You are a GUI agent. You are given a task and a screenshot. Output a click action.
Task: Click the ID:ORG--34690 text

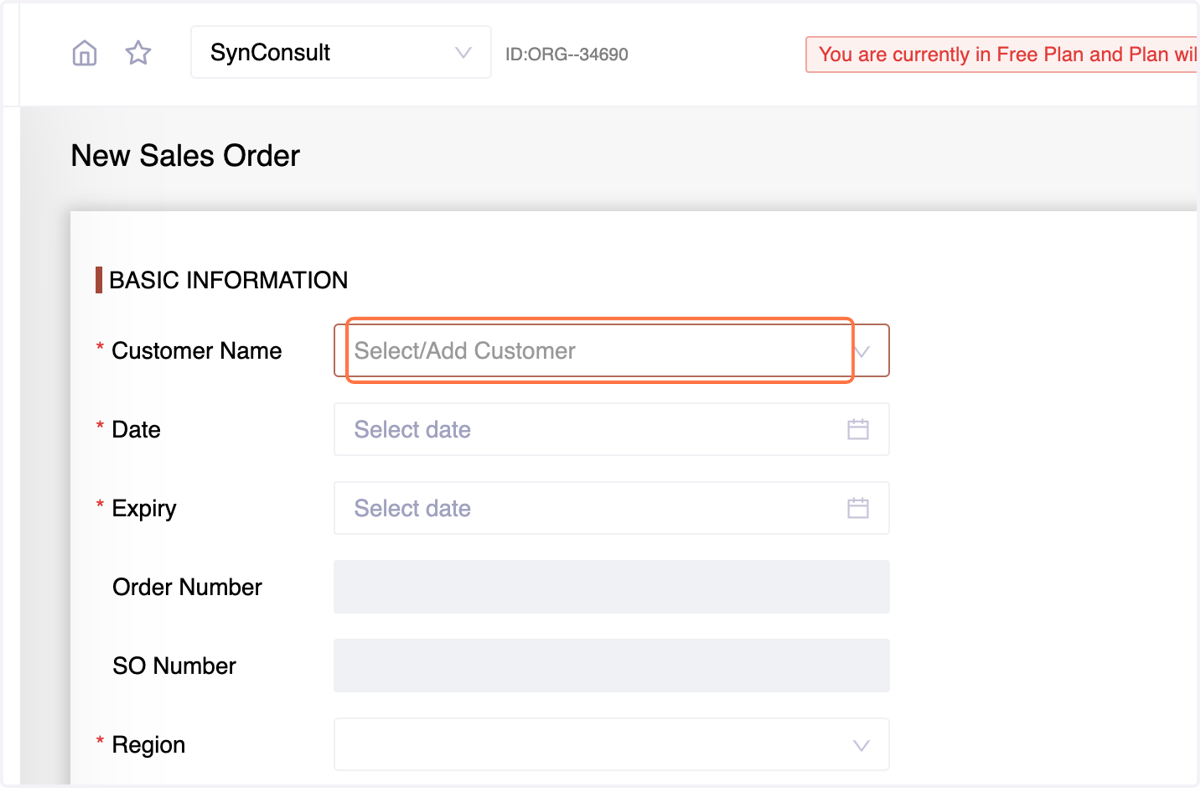point(567,54)
